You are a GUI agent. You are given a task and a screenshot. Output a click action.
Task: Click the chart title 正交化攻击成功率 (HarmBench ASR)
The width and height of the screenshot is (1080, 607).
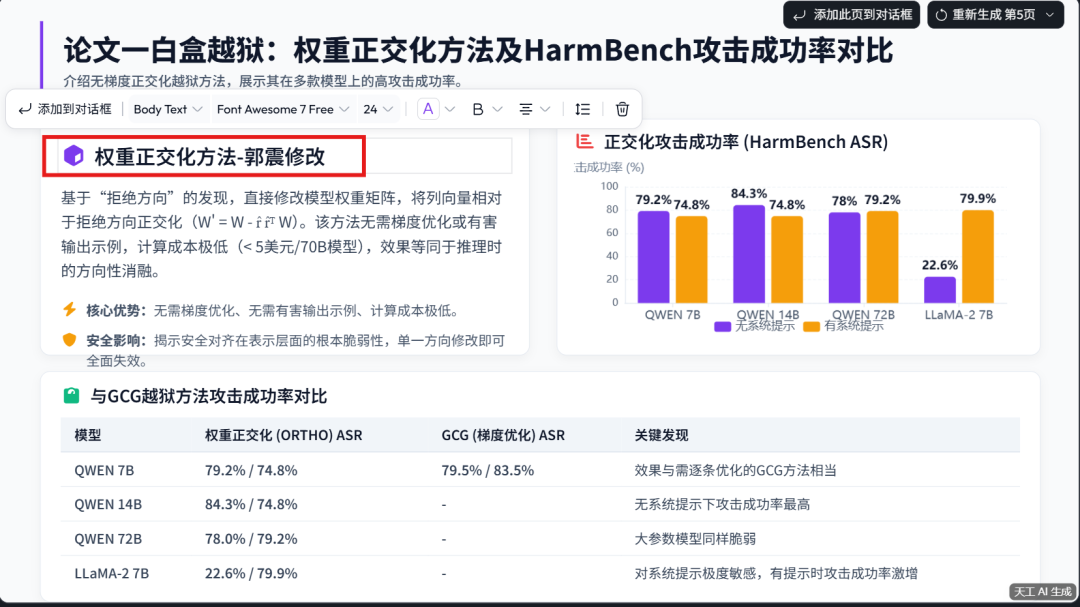pyautogui.click(x=746, y=141)
